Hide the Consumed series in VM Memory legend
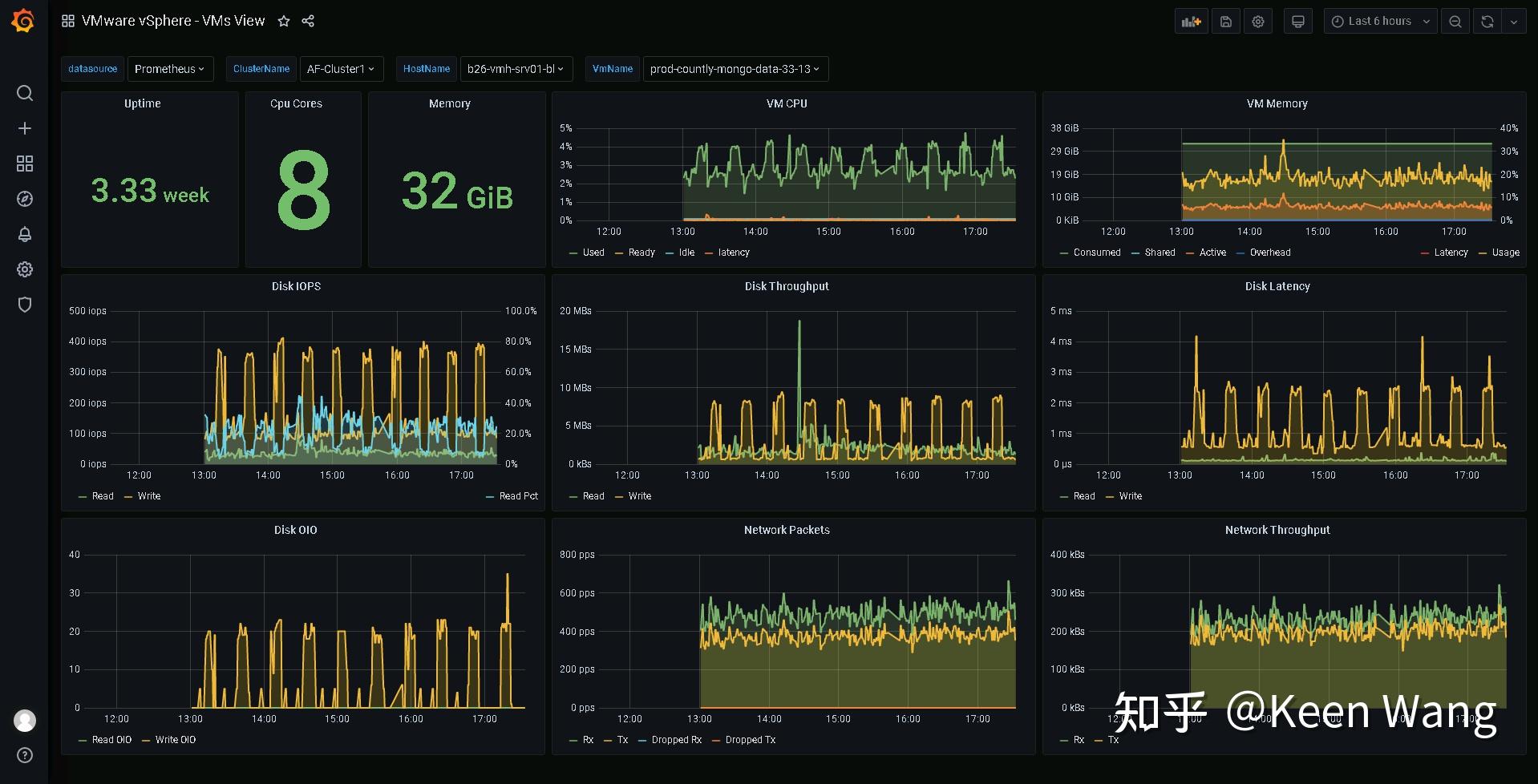Image resolution: width=1538 pixels, height=784 pixels. [1095, 252]
